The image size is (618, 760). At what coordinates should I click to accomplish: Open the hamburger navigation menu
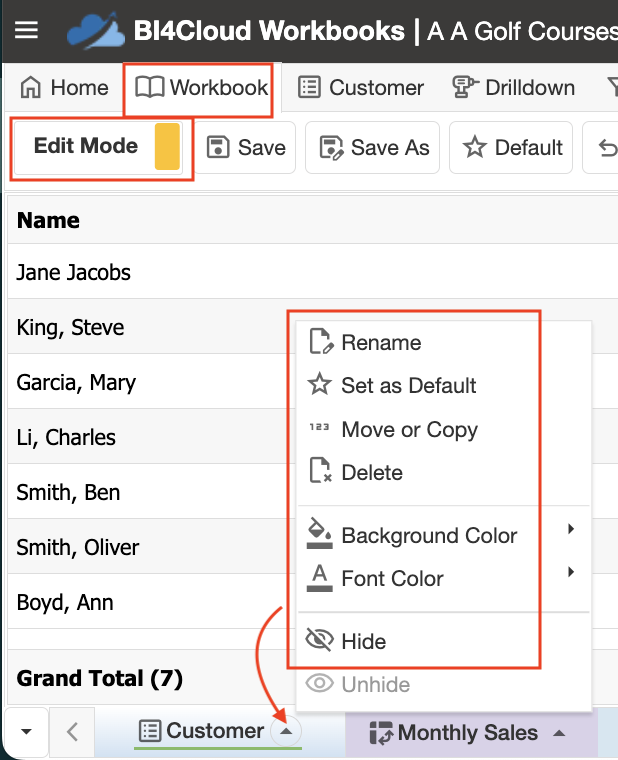[26, 30]
